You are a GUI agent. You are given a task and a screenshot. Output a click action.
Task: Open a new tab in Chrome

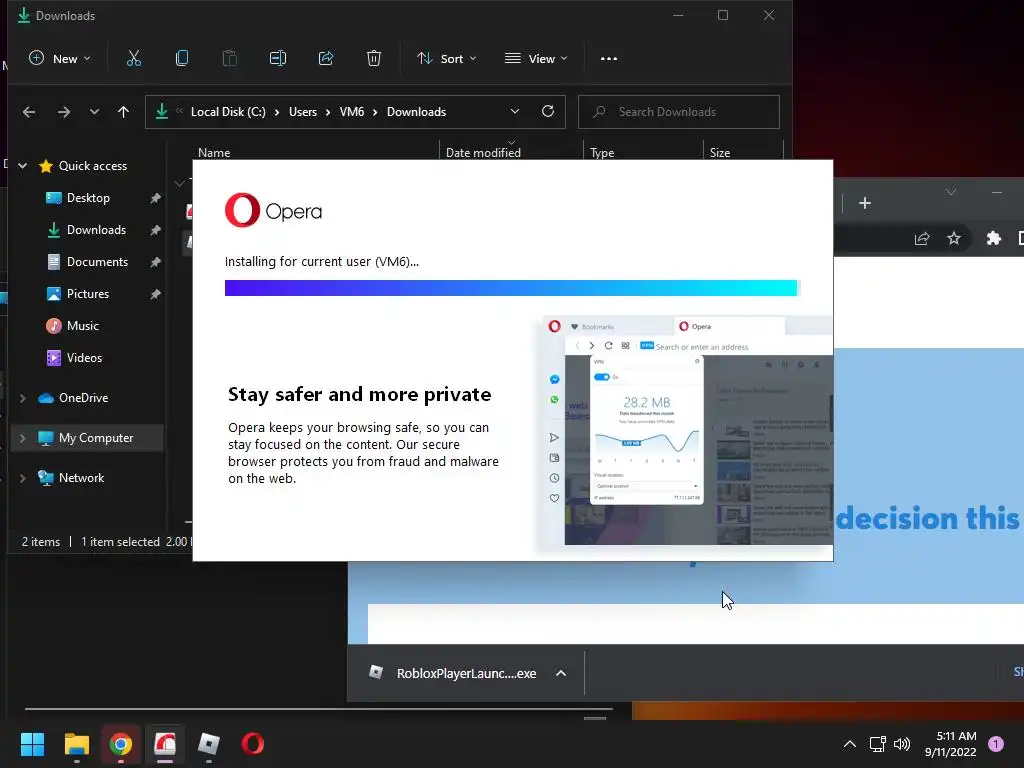[x=865, y=203]
